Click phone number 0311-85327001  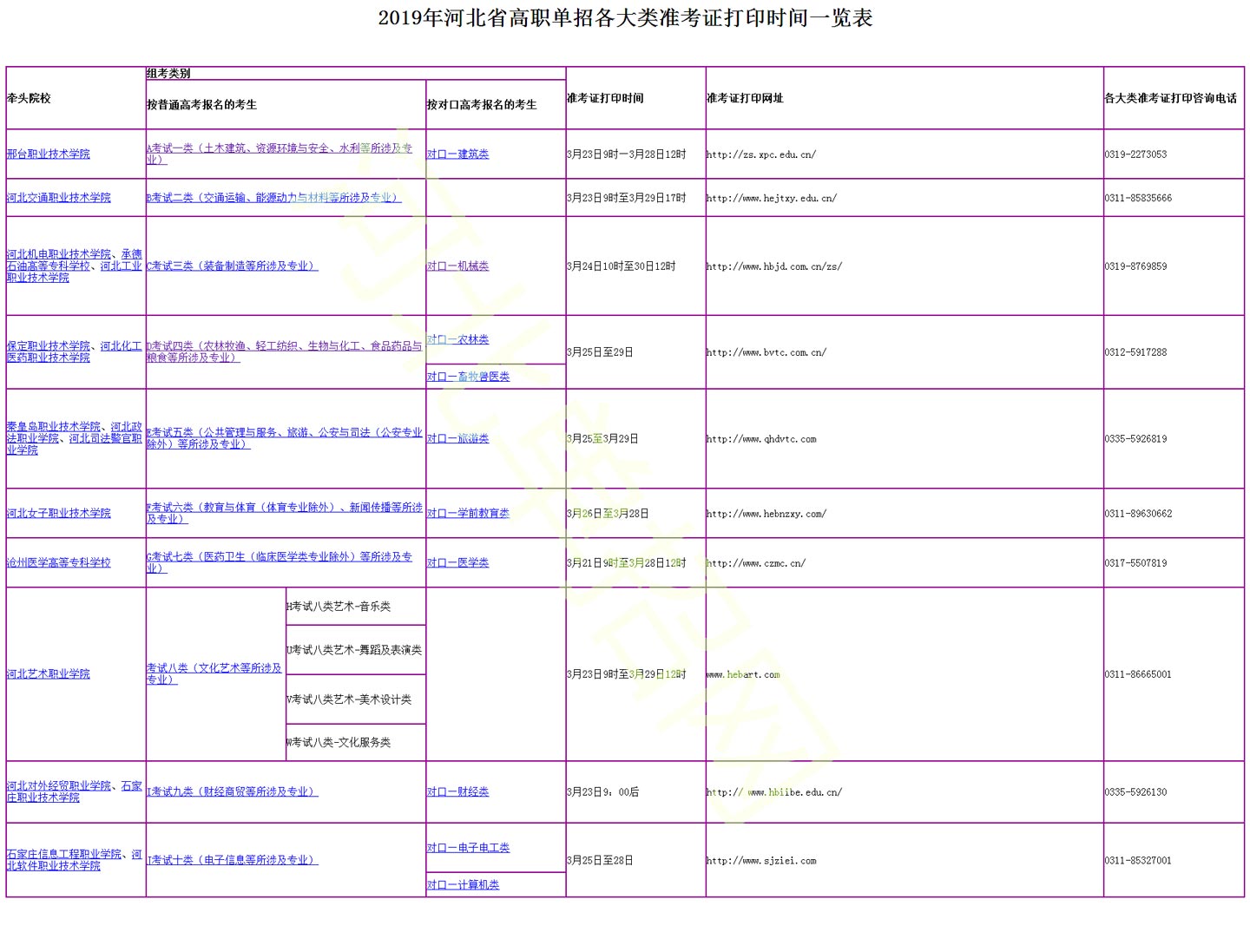pyautogui.click(x=1139, y=861)
